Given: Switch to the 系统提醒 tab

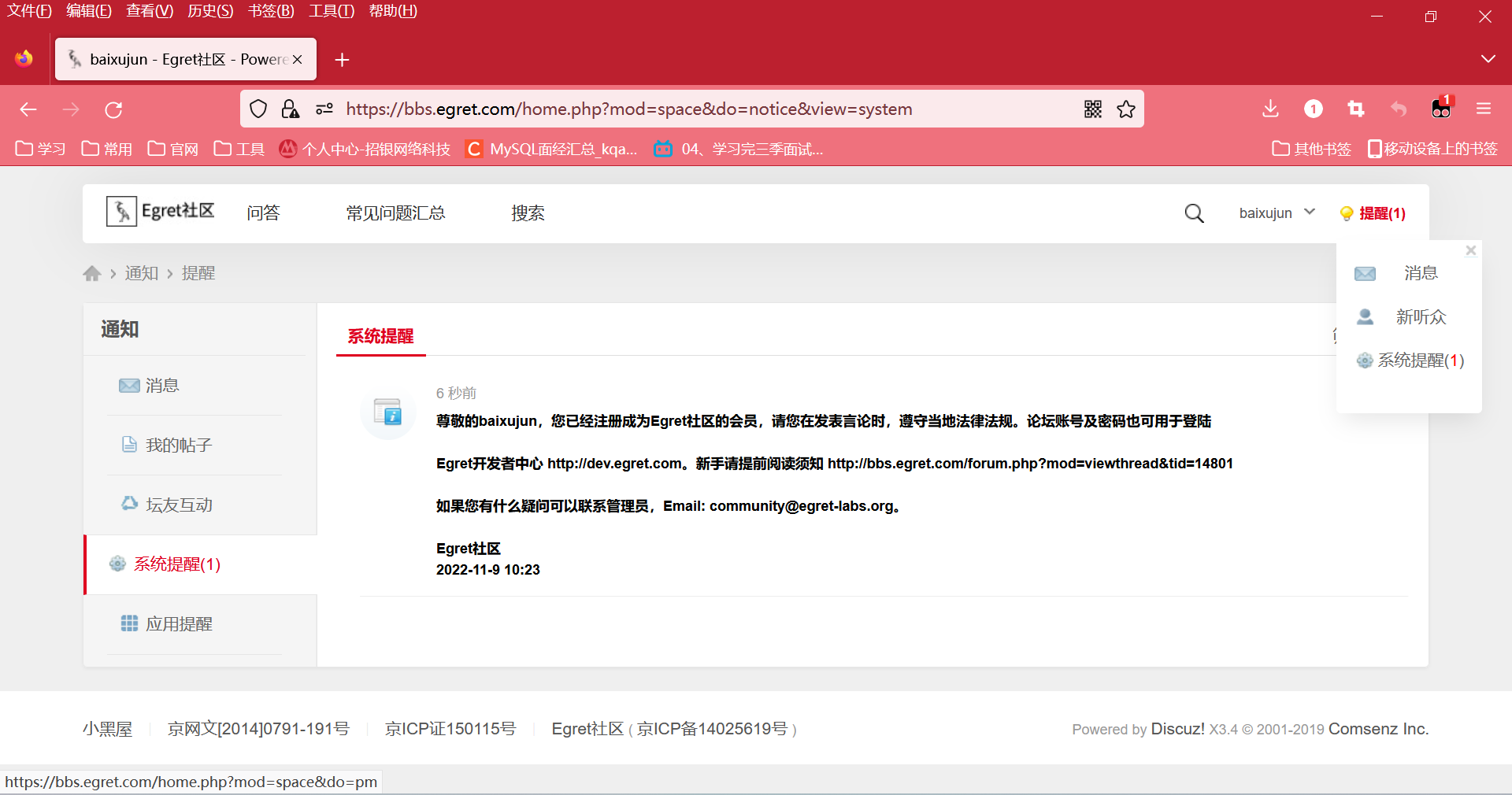Looking at the screenshot, I should point(380,336).
